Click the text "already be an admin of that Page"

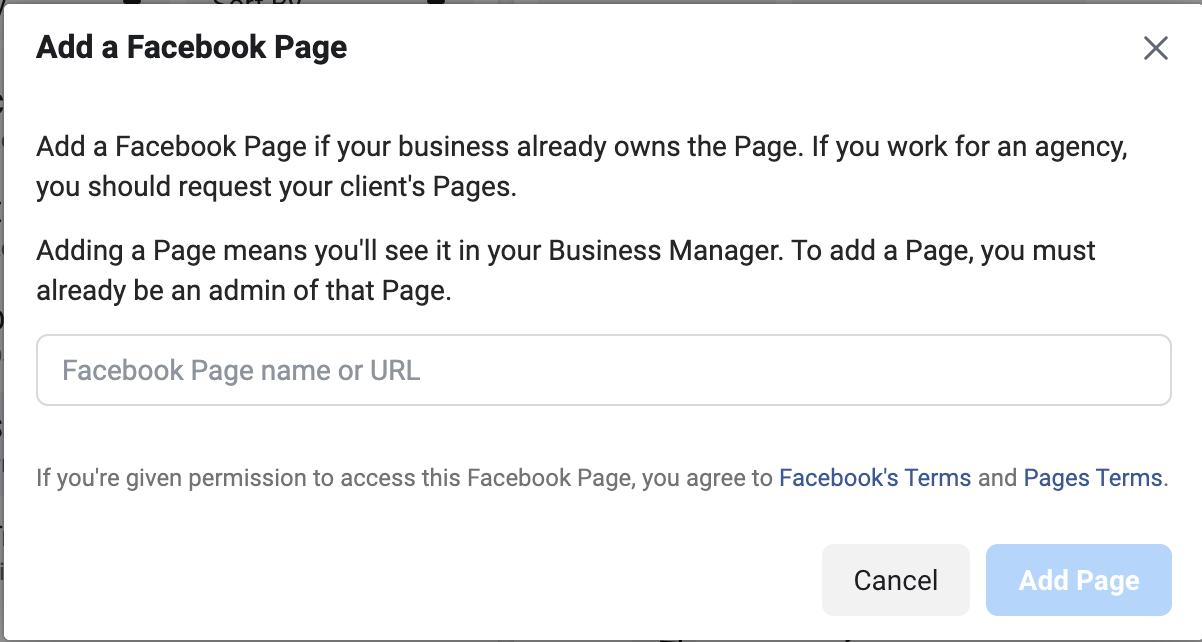[243, 294]
